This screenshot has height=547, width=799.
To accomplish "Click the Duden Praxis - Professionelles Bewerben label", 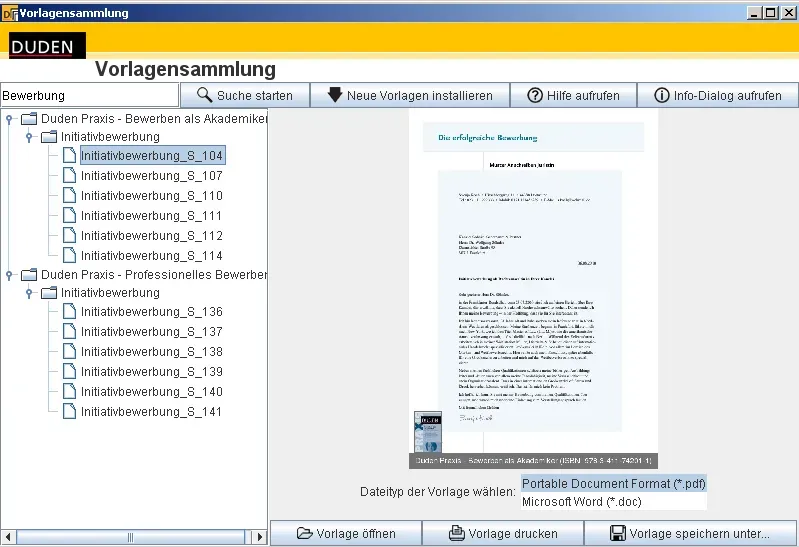I will 154,275.
